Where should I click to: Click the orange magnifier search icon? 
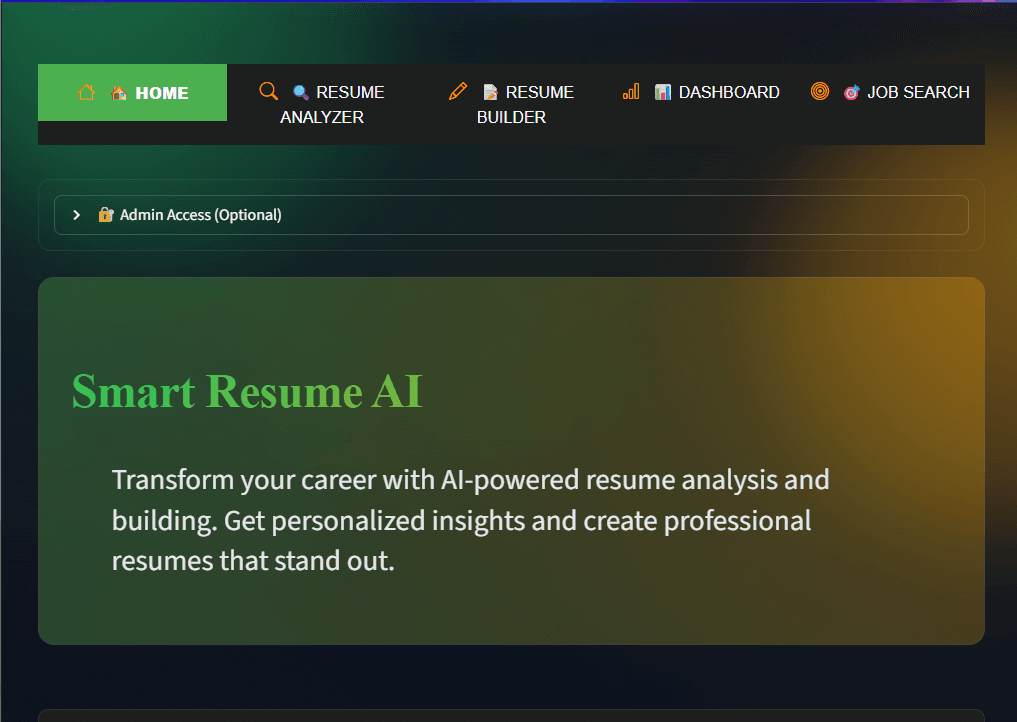tap(269, 91)
